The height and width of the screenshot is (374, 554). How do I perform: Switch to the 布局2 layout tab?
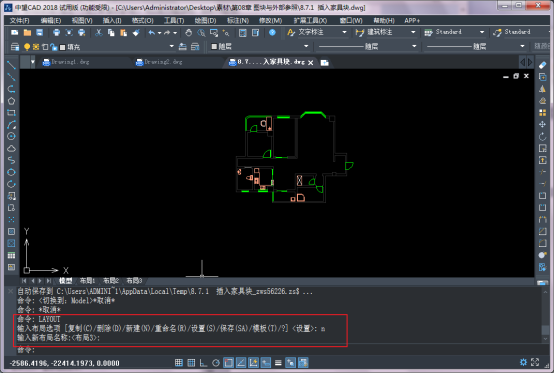click(111, 281)
